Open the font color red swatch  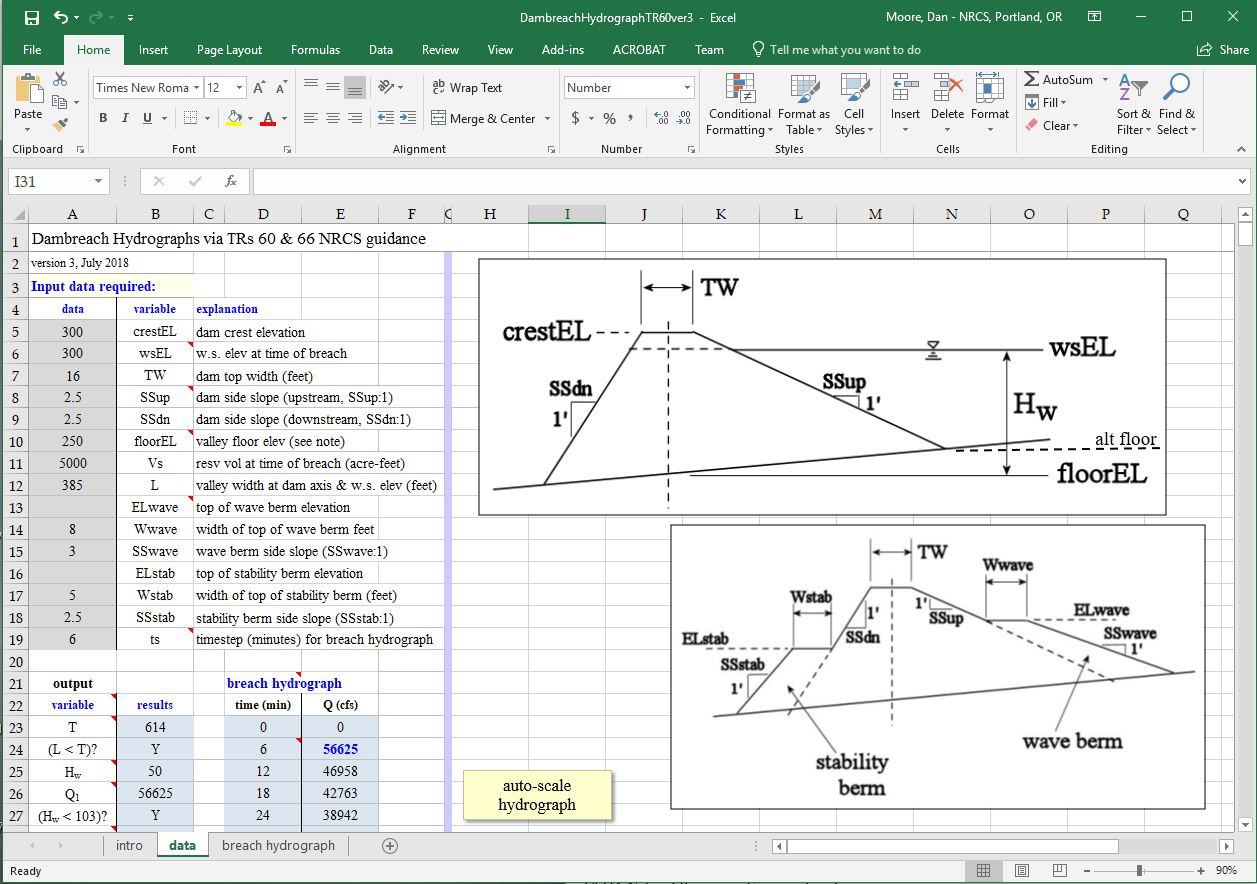click(267, 118)
